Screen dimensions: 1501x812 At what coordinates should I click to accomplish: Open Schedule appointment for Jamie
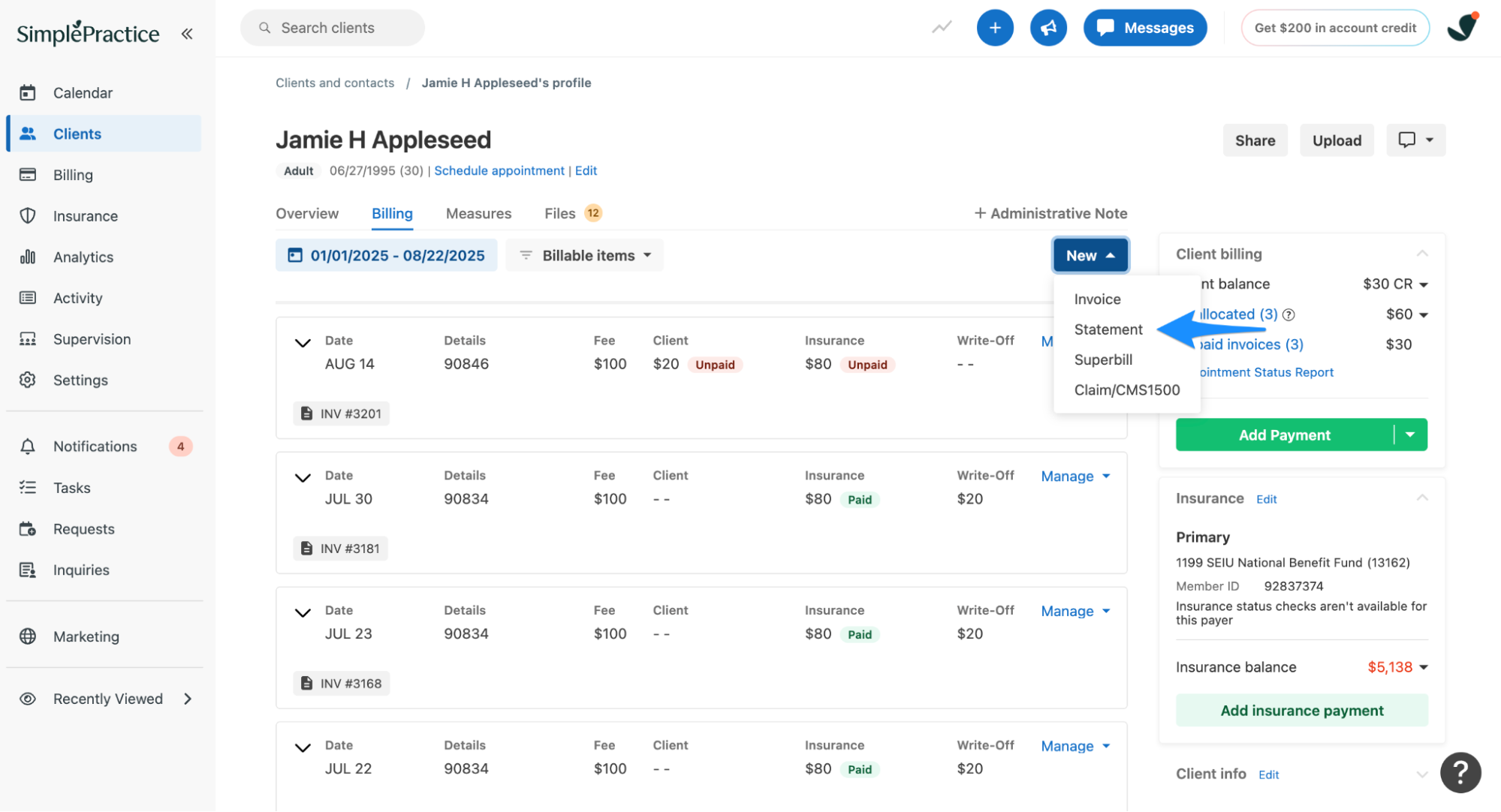pyautogui.click(x=499, y=170)
